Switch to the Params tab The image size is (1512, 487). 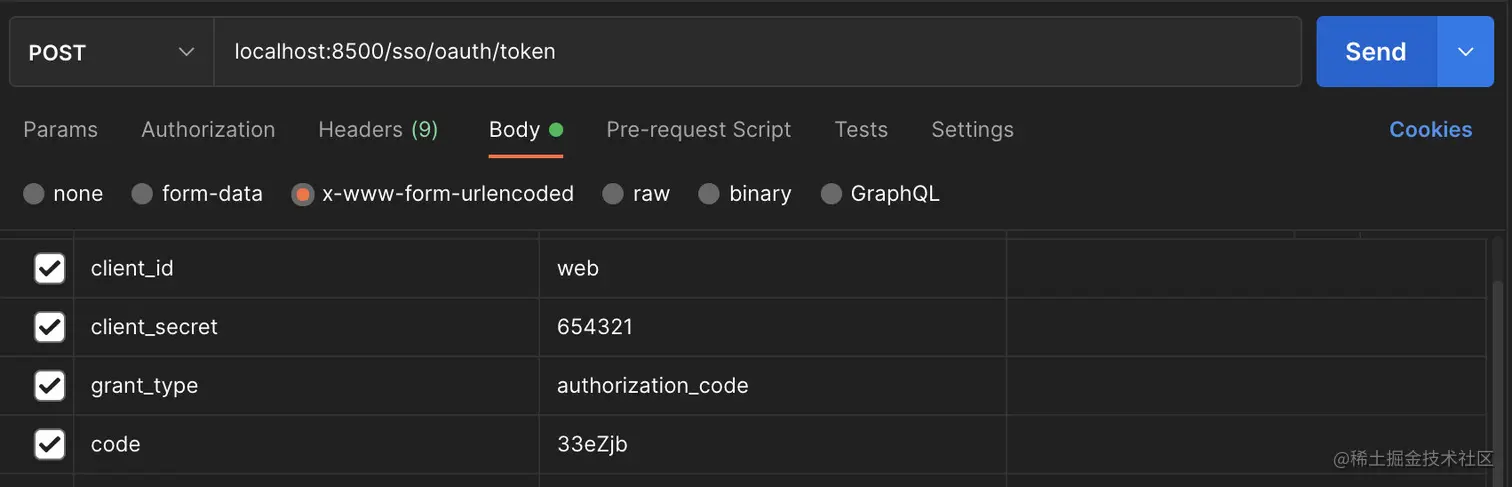click(x=61, y=130)
